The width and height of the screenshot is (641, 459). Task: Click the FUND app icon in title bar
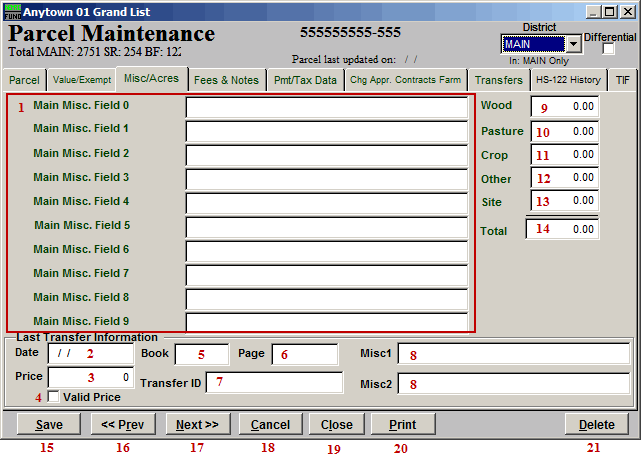coord(12,11)
